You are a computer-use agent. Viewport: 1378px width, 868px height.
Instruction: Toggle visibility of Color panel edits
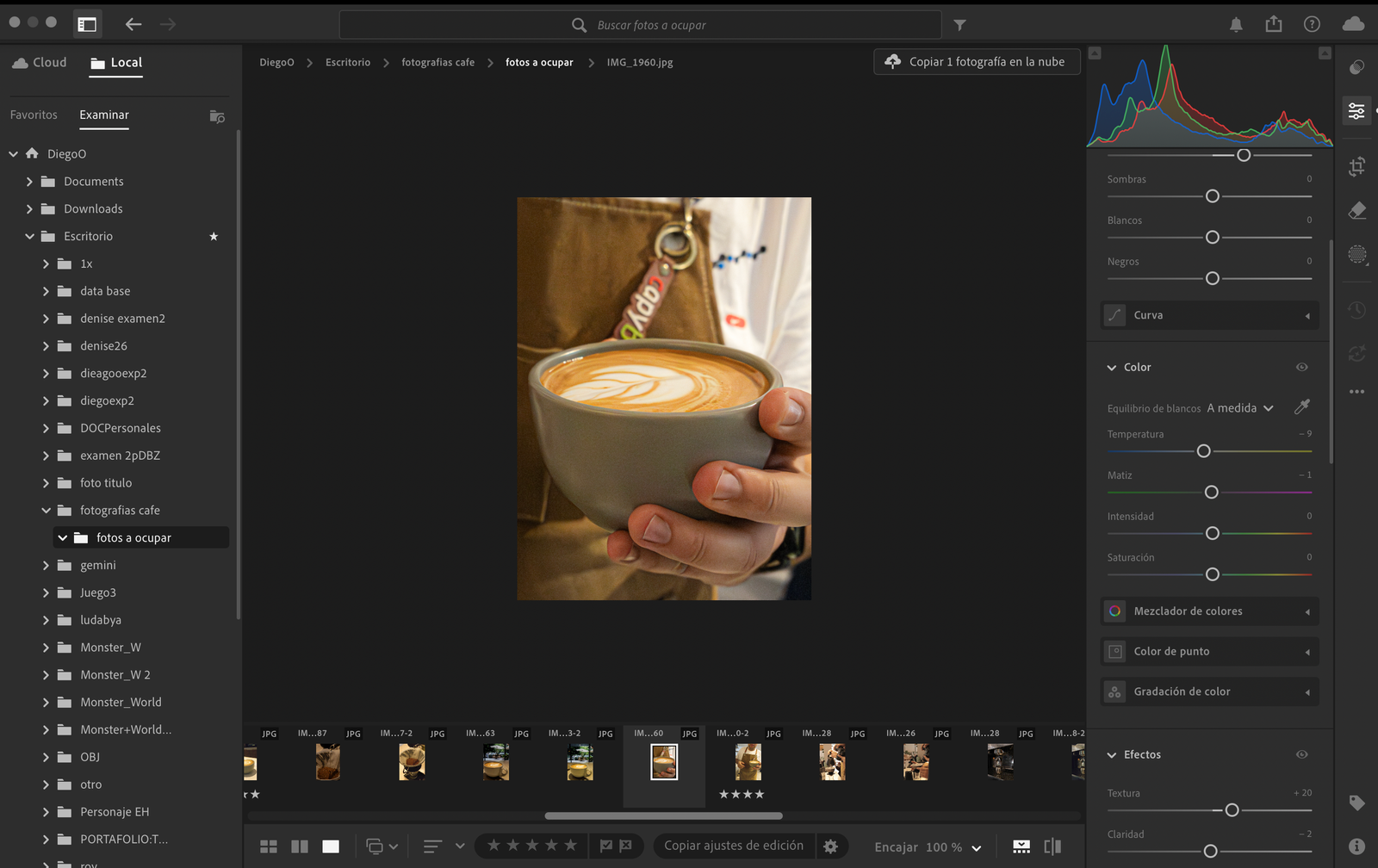point(1301,367)
